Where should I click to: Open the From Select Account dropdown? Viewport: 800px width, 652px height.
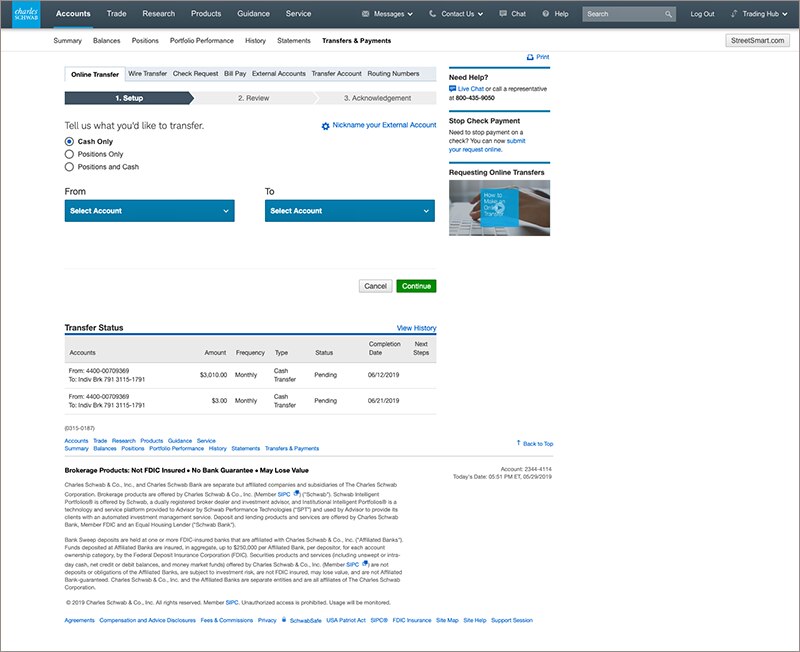tap(149, 211)
